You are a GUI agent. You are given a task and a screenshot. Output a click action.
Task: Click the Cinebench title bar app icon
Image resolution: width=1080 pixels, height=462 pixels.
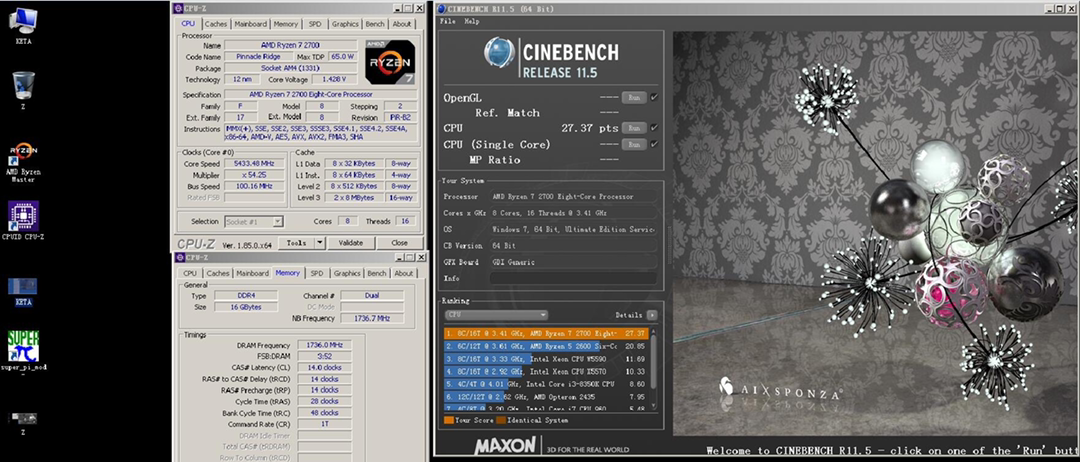(441, 9)
